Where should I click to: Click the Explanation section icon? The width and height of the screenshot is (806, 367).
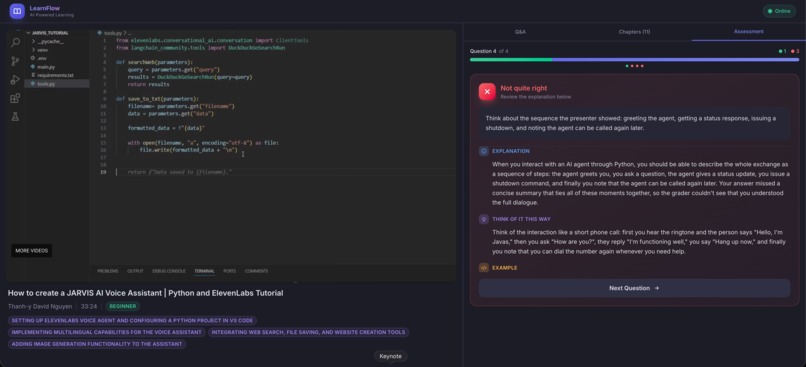[x=483, y=151]
